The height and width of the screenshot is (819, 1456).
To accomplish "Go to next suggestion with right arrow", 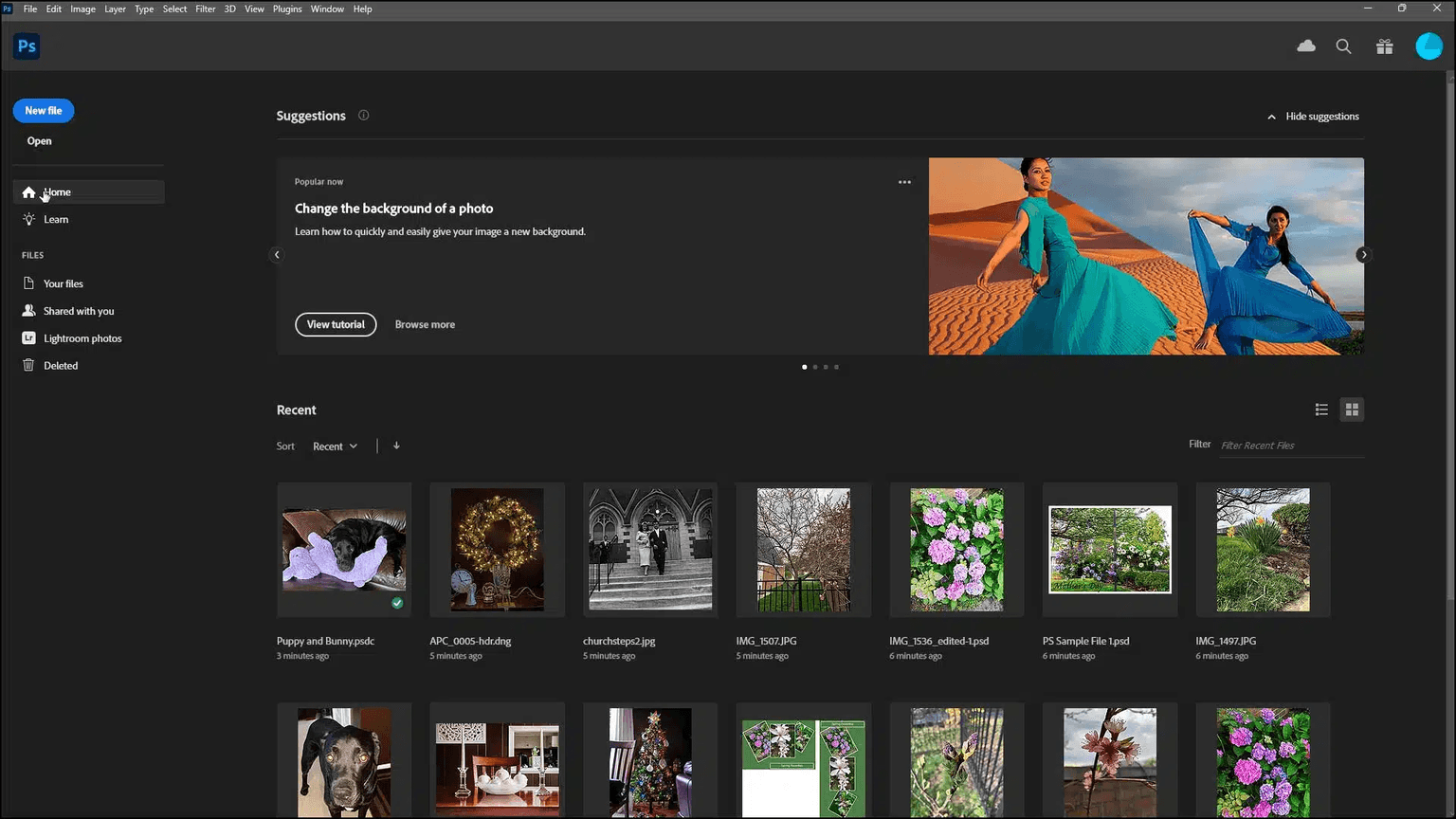I will click(1363, 255).
